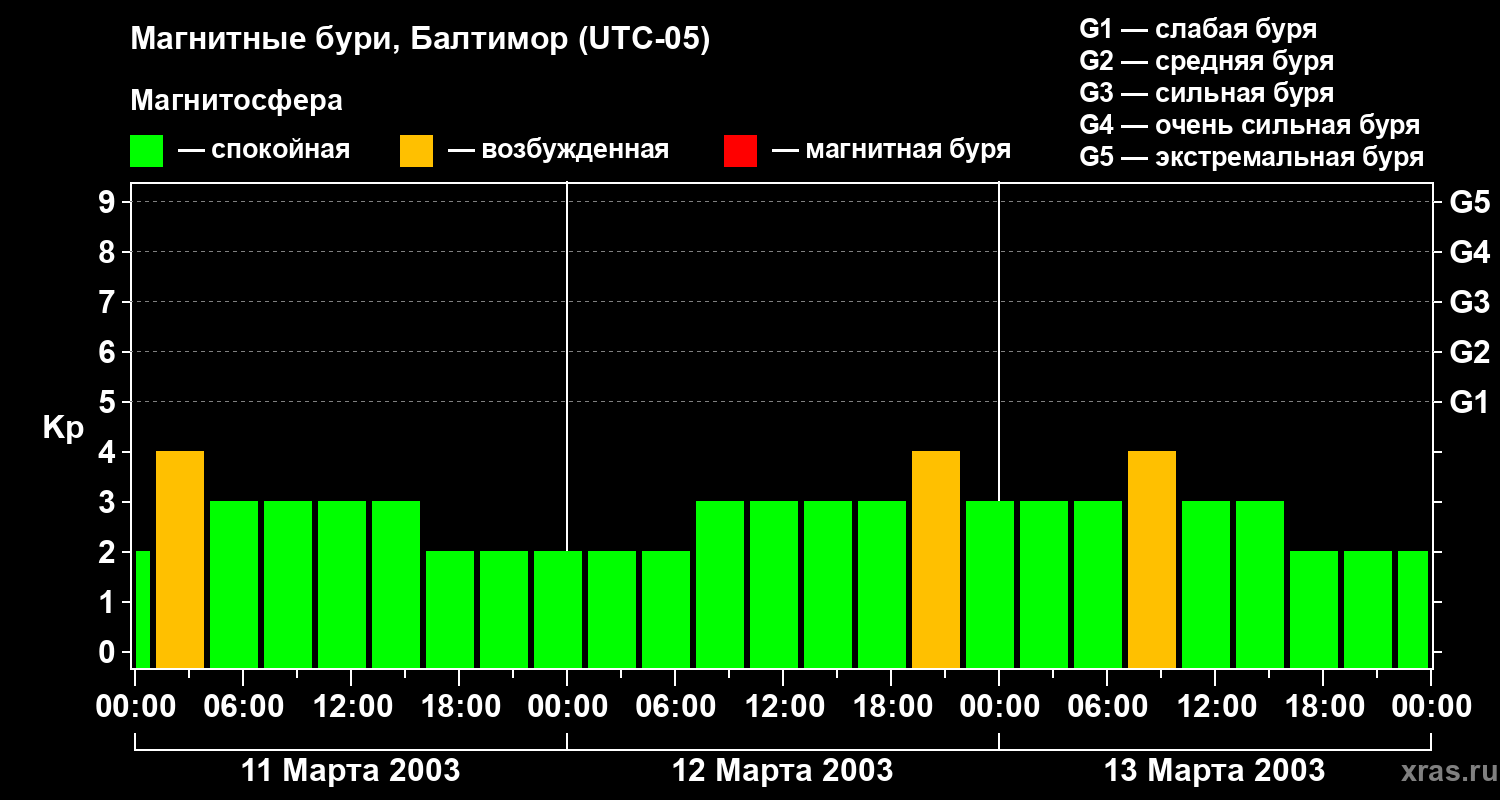Screen dimensions: 1500x800
Task: Click the '— магнитная буря' legend label
Action: click(x=892, y=150)
